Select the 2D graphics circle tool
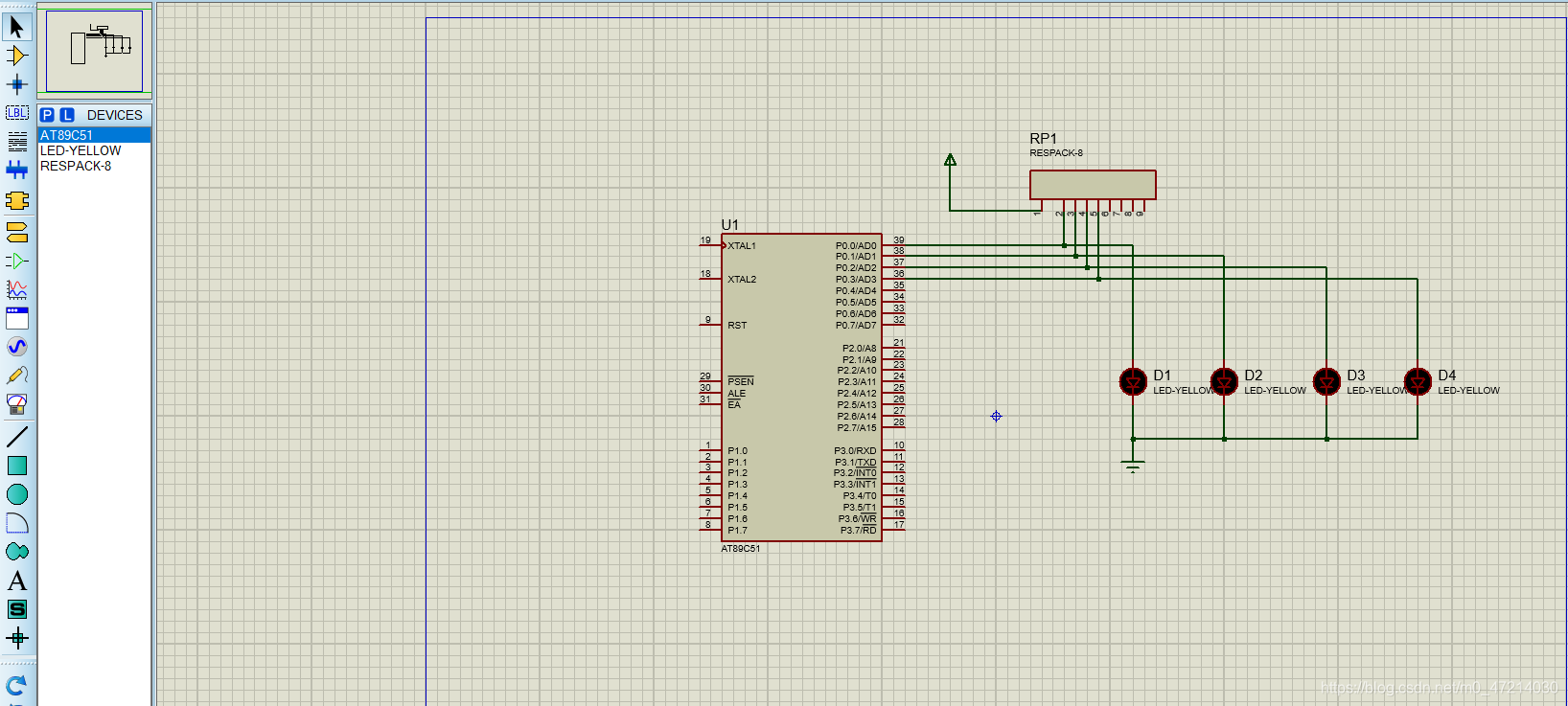1568x706 pixels. pyautogui.click(x=16, y=494)
